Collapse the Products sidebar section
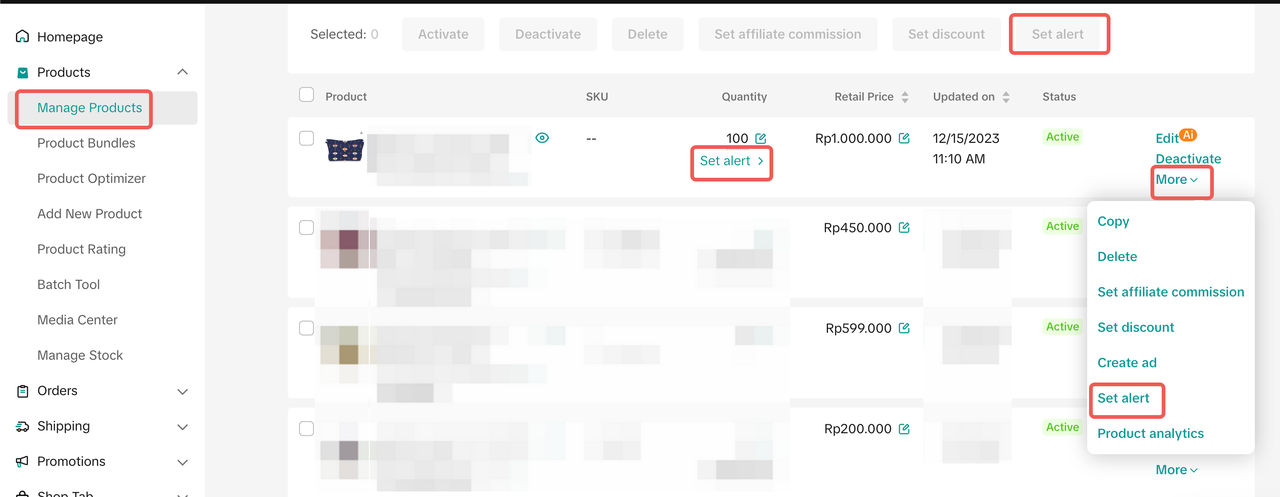Viewport: 1280px width, 497px height. click(182, 72)
